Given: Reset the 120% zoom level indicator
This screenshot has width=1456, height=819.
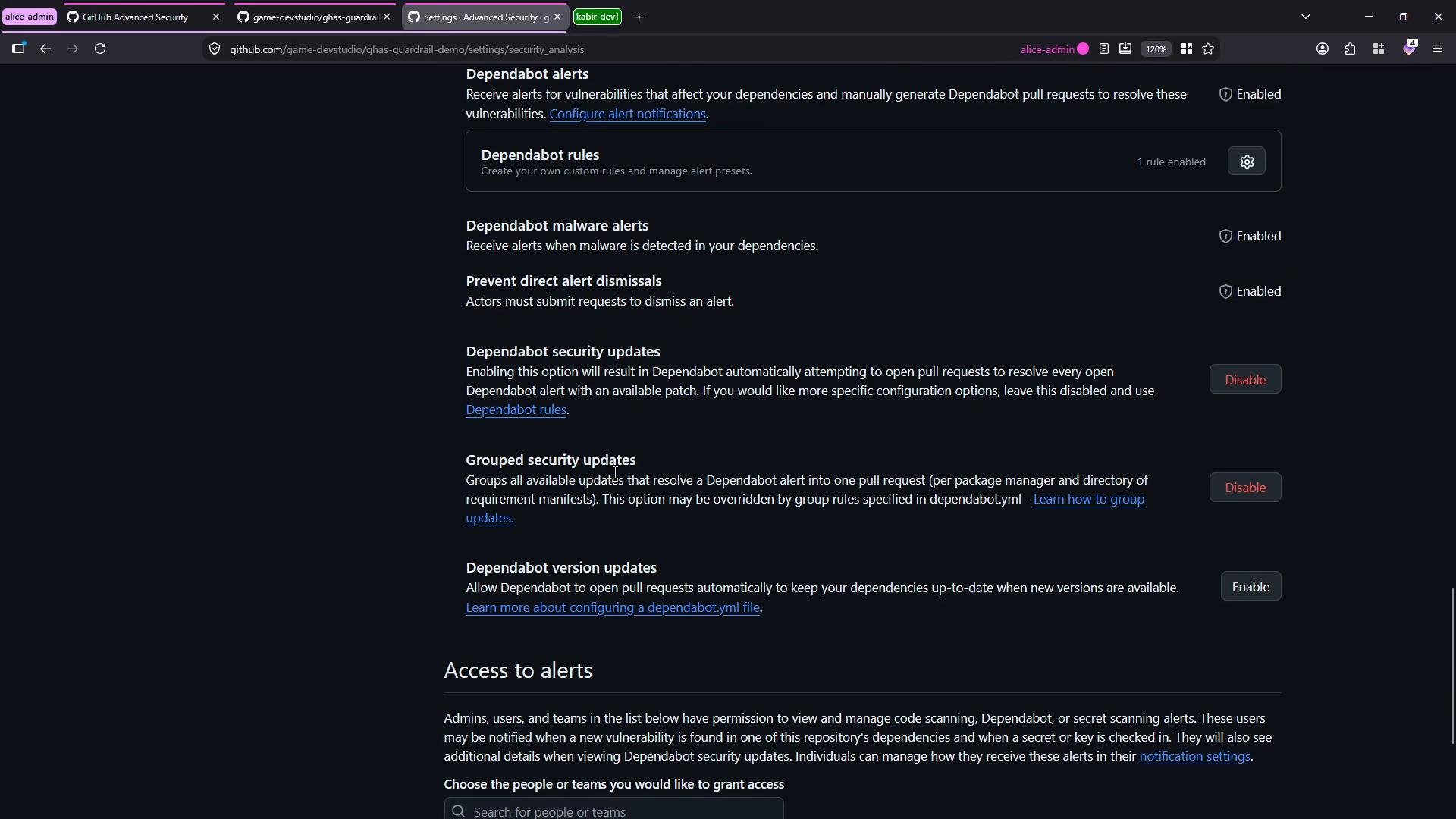Looking at the screenshot, I should (1156, 49).
